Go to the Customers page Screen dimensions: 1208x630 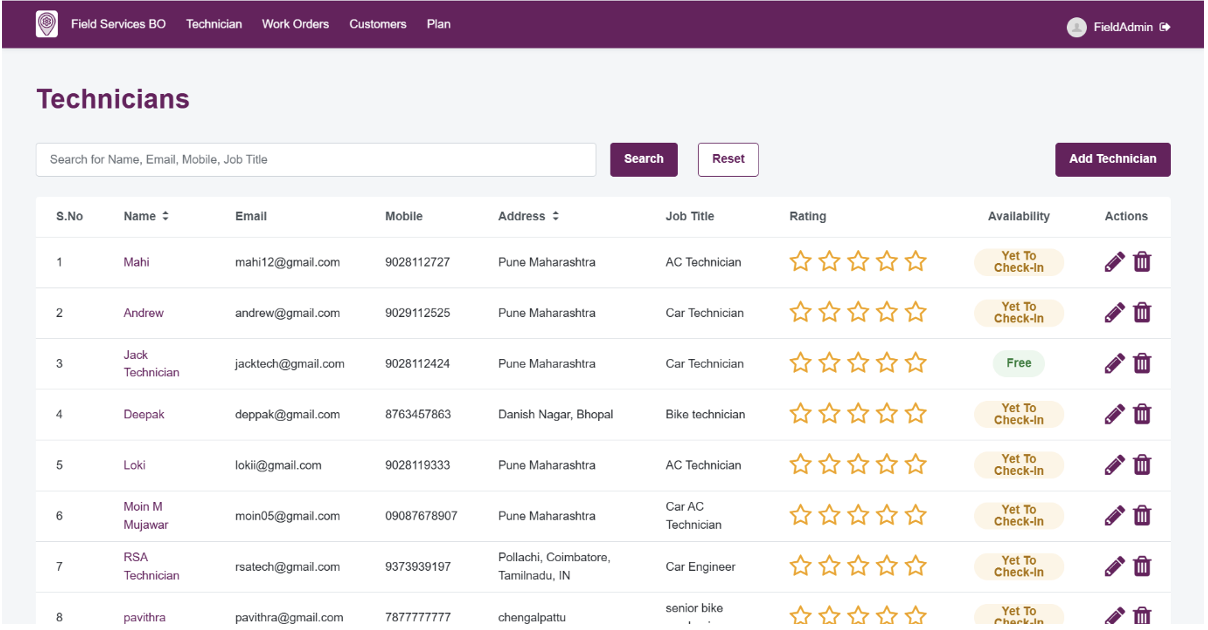coord(377,24)
